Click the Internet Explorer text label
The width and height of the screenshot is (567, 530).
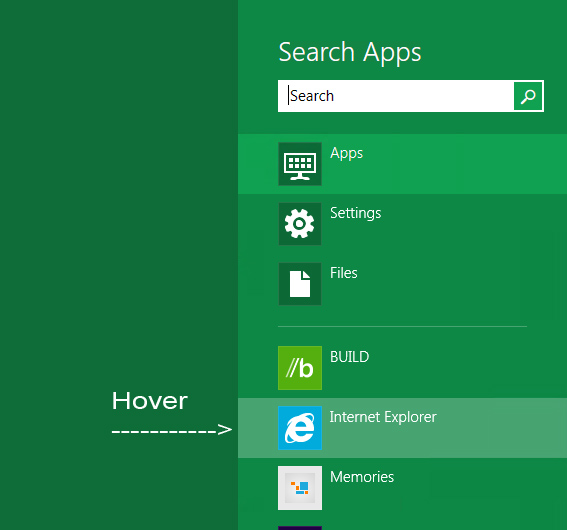point(383,417)
